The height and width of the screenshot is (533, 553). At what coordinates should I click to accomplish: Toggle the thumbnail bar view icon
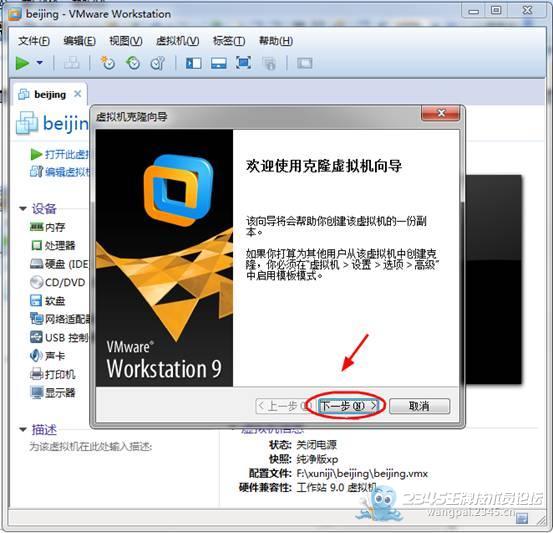219,63
